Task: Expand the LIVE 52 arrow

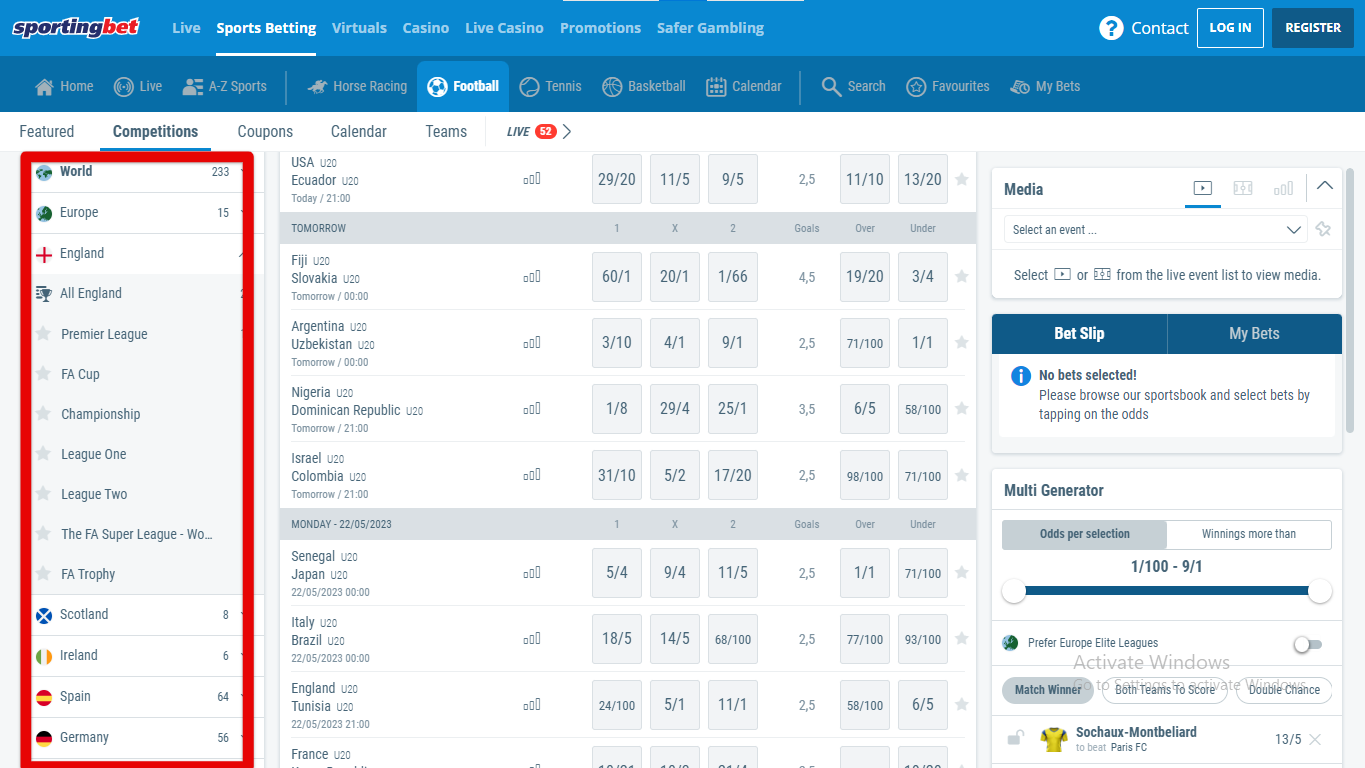Action: point(567,131)
